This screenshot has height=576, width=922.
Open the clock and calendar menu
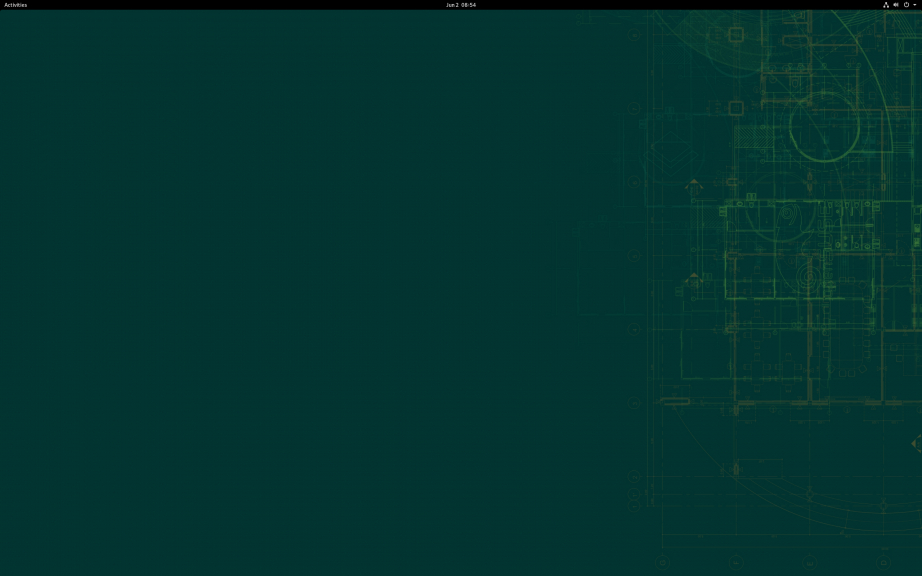click(461, 5)
